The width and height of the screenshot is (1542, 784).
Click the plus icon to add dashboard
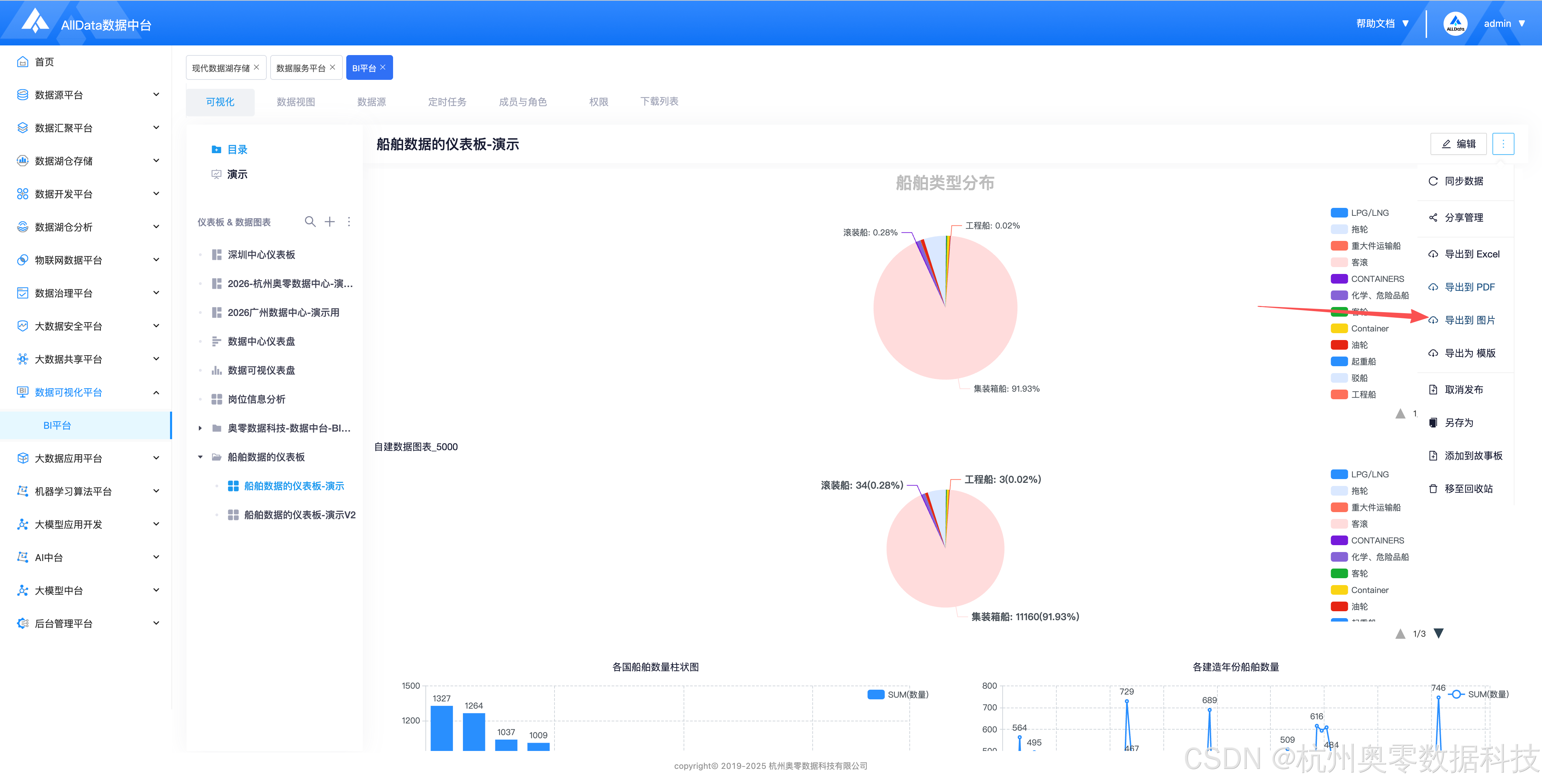[330, 222]
